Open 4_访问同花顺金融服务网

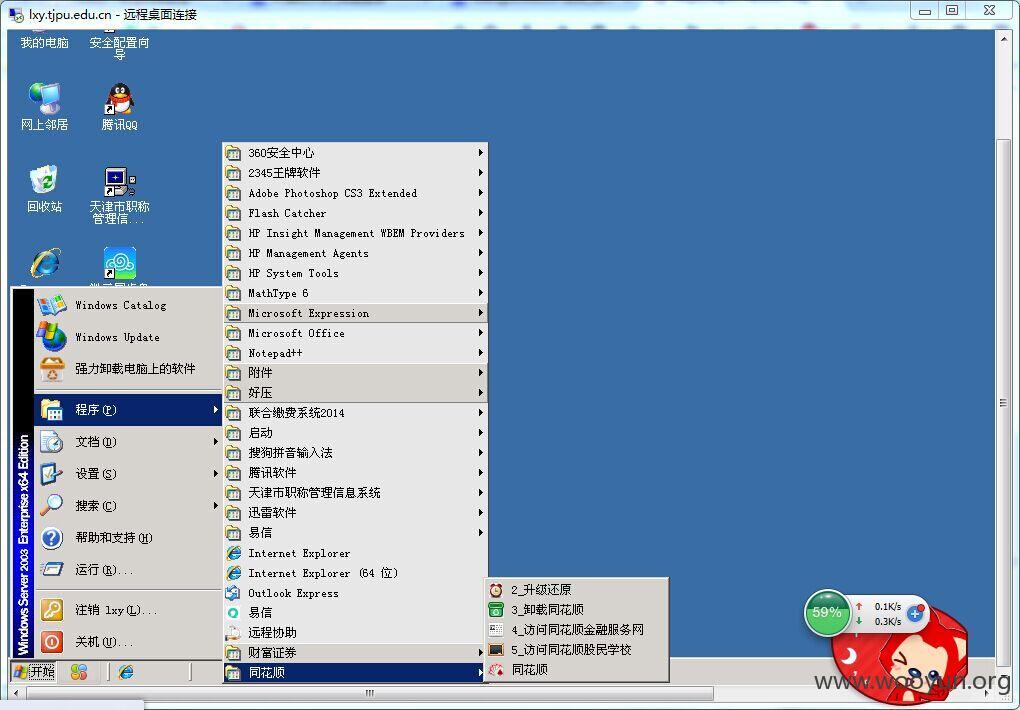(x=577, y=630)
